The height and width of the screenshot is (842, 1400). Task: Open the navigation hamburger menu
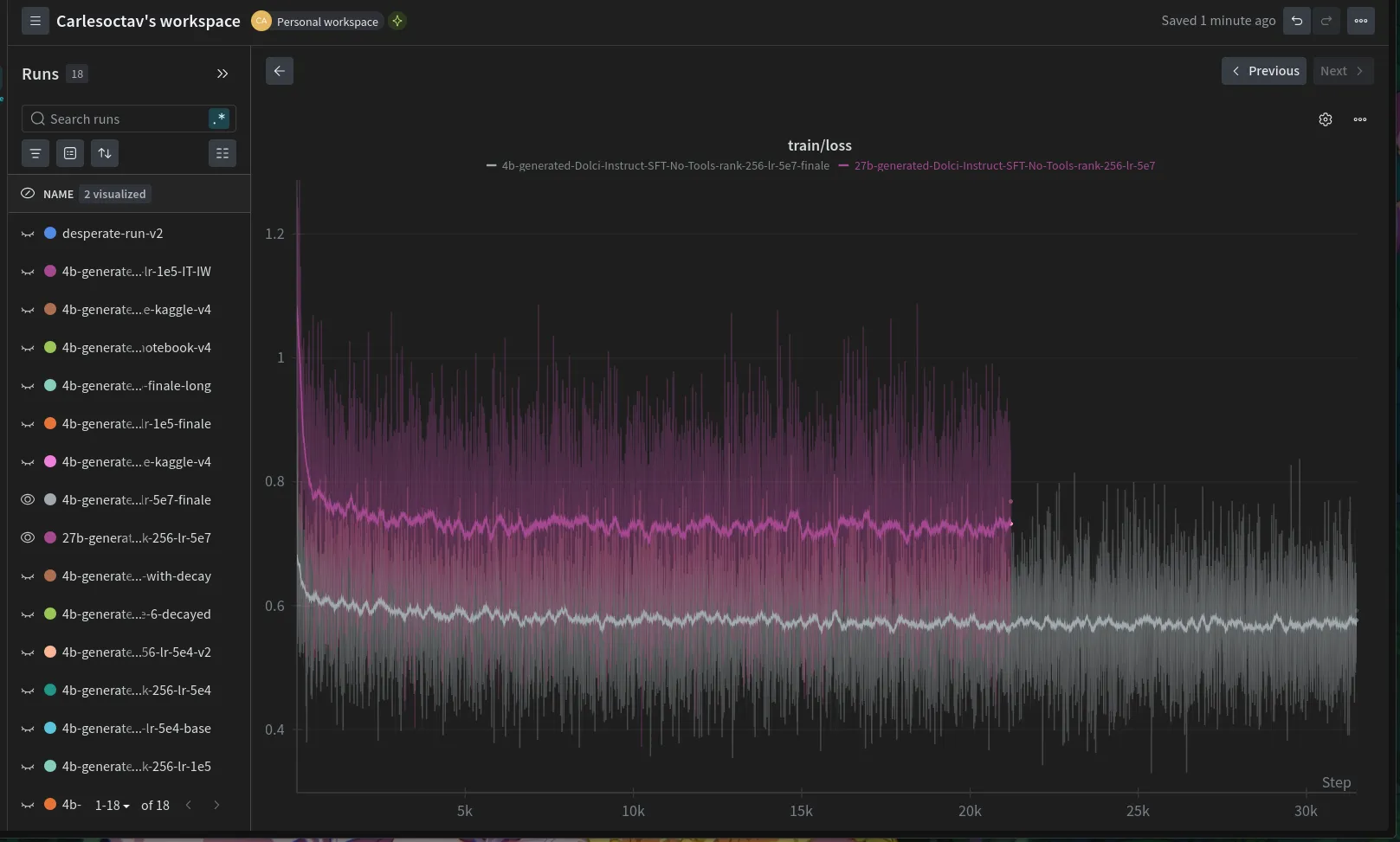35,21
